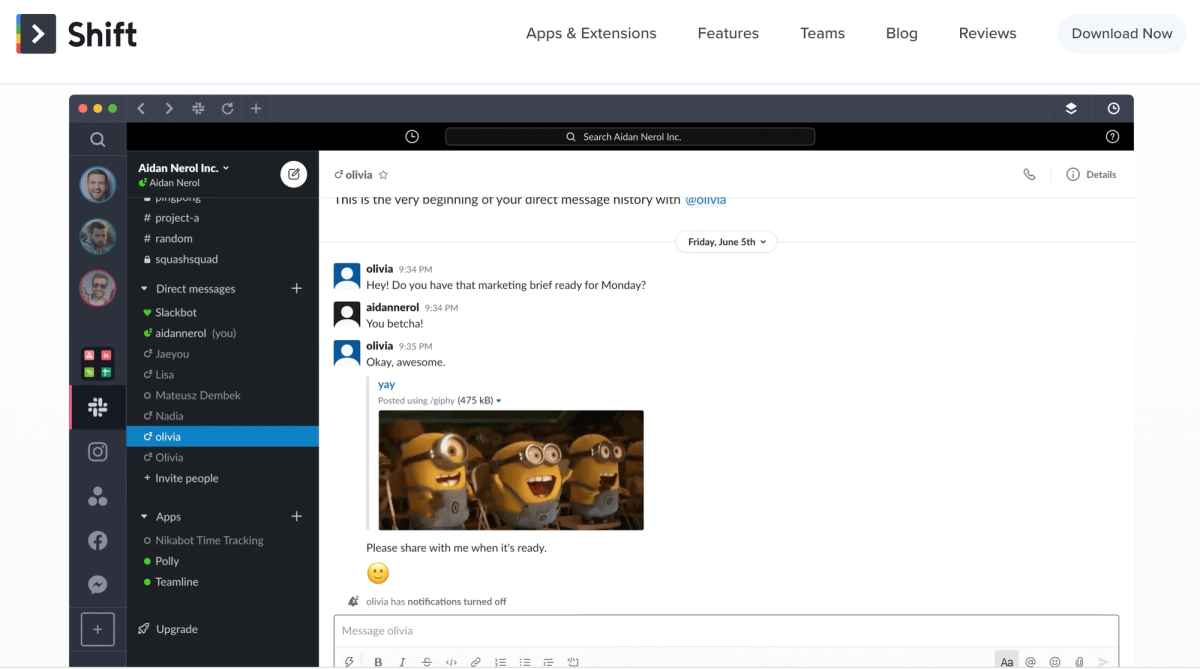Open the stacked layers icon at top right
Image resolution: width=1200 pixels, height=669 pixels.
click(1071, 108)
